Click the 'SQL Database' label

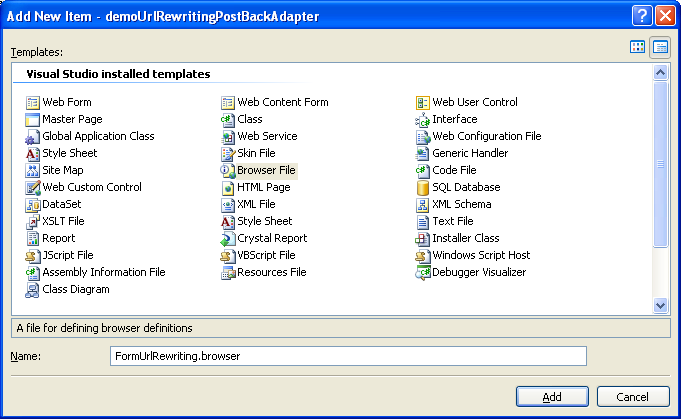click(x=466, y=187)
